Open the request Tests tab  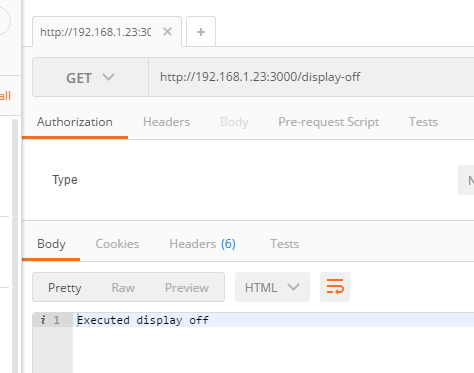coord(423,122)
